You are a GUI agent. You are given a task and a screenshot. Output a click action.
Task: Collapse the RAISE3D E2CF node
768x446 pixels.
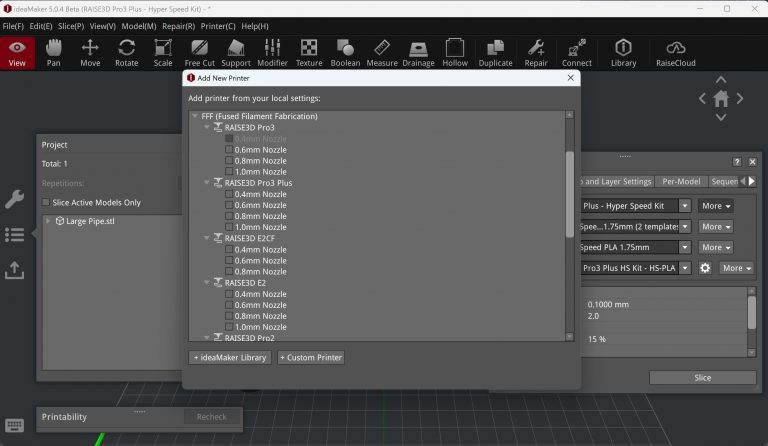click(x=207, y=238)
